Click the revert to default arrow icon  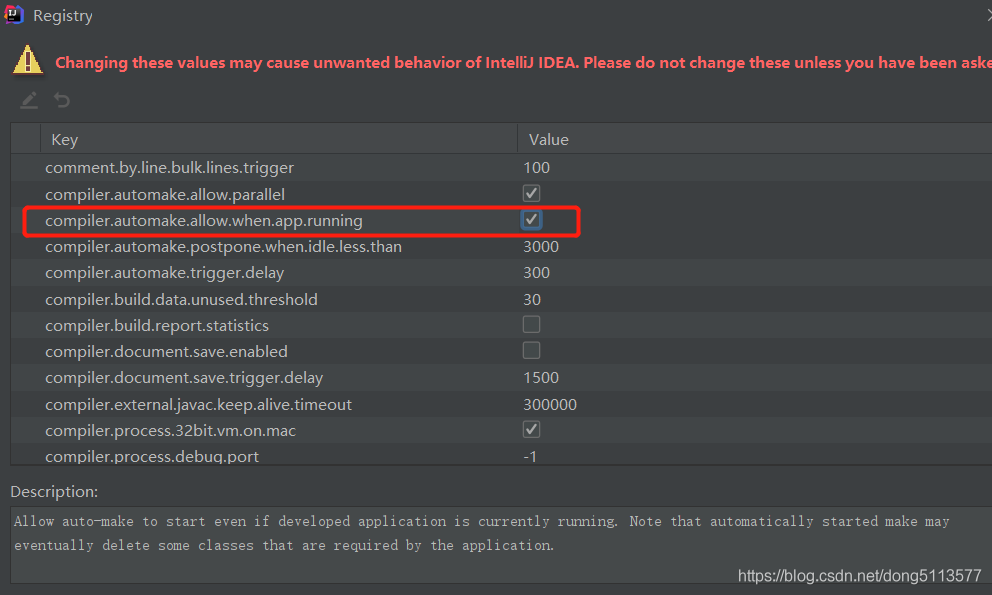tap(62, 100)
